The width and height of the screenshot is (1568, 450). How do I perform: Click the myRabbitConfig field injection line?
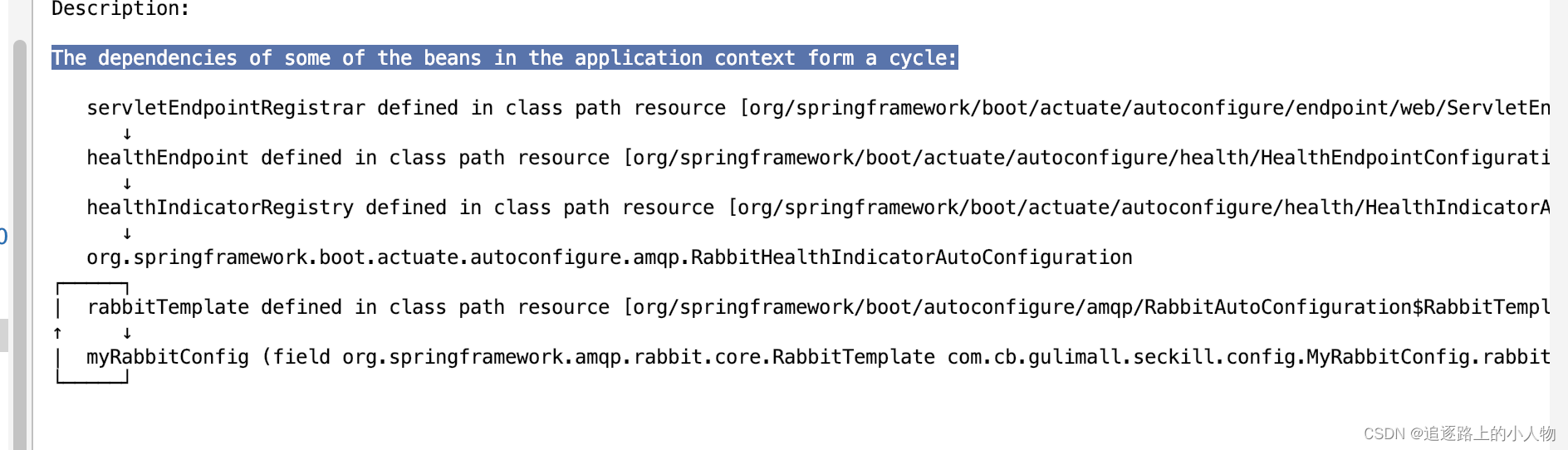tap(818, 357)
